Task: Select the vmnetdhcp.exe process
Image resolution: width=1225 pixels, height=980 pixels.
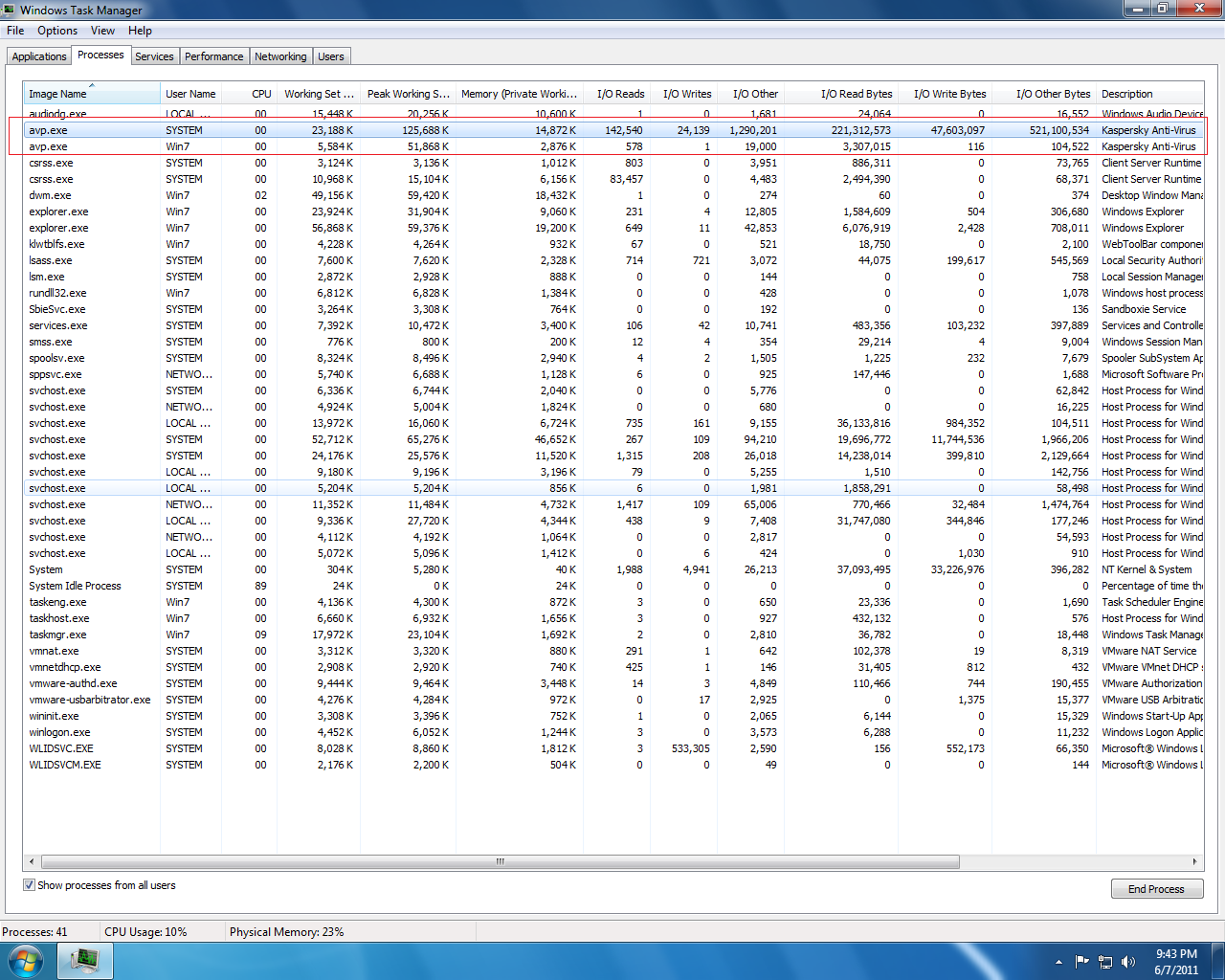Action: click(x=613, y=667)
